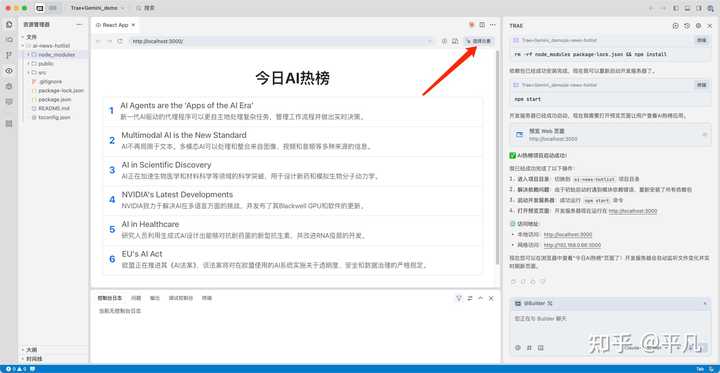The height and width of the screenshot is (373, 720).
Task: Click the # icon in chat input
Action: click(x=529, y=347)
